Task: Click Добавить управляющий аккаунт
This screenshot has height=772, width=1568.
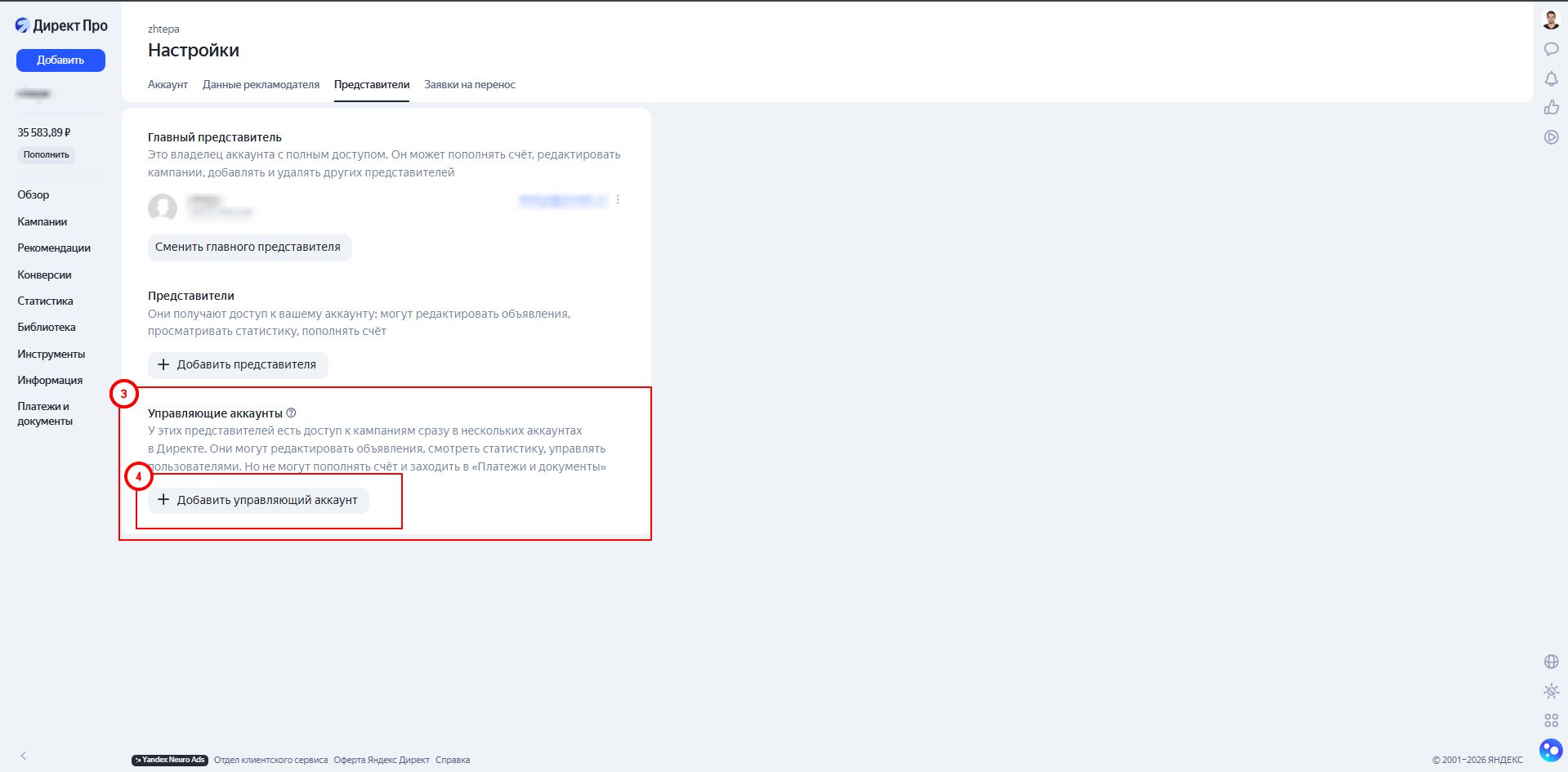Action: click(x=258, y=500)
